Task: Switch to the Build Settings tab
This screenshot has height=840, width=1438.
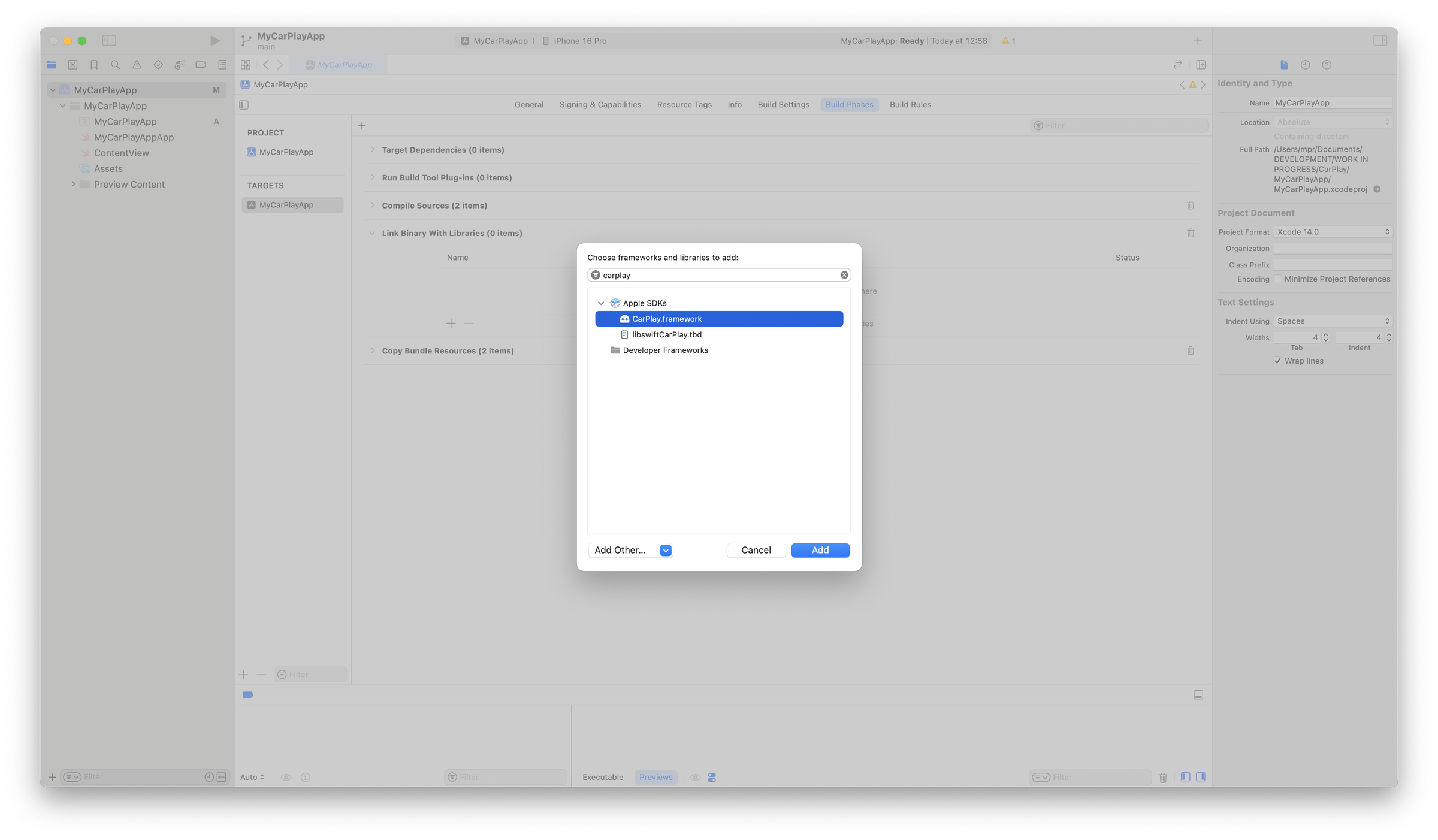Action: coord(783,105)
